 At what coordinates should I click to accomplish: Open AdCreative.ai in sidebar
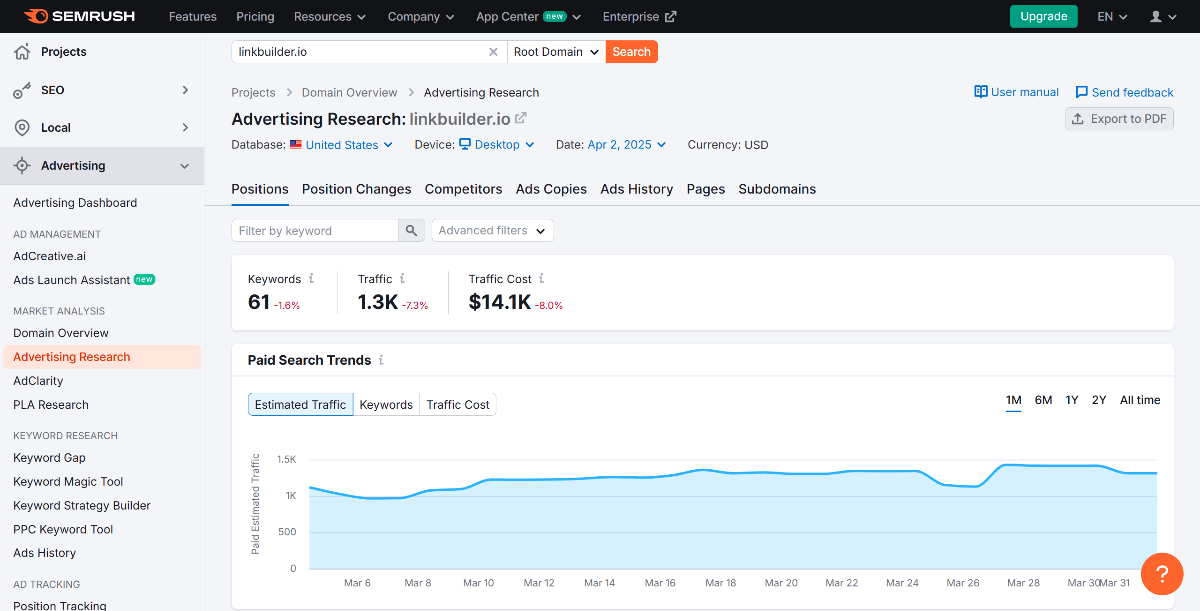coord(50,256)
